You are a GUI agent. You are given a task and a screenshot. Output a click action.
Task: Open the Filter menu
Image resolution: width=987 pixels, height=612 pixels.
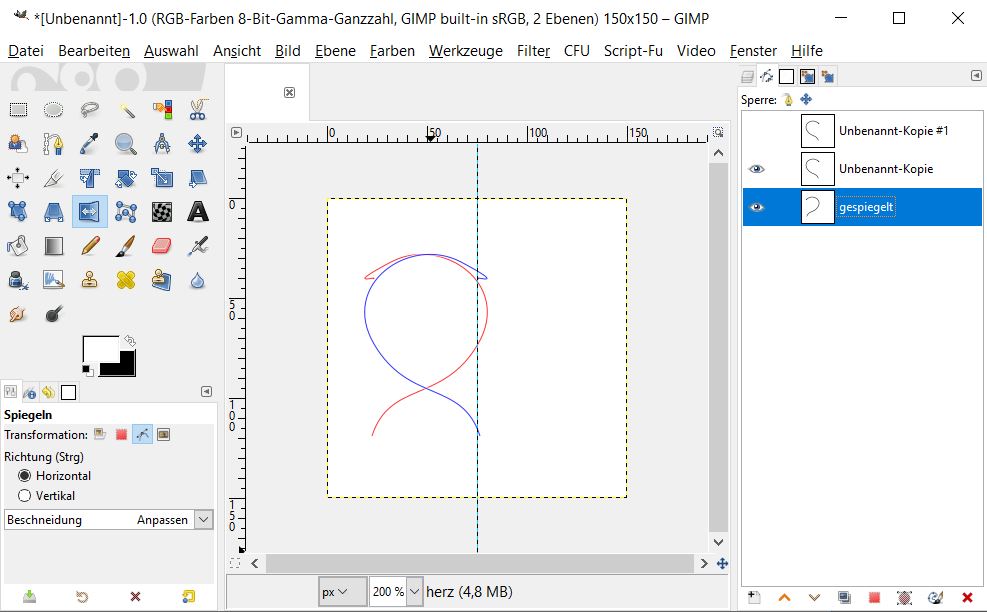point(533,51)
